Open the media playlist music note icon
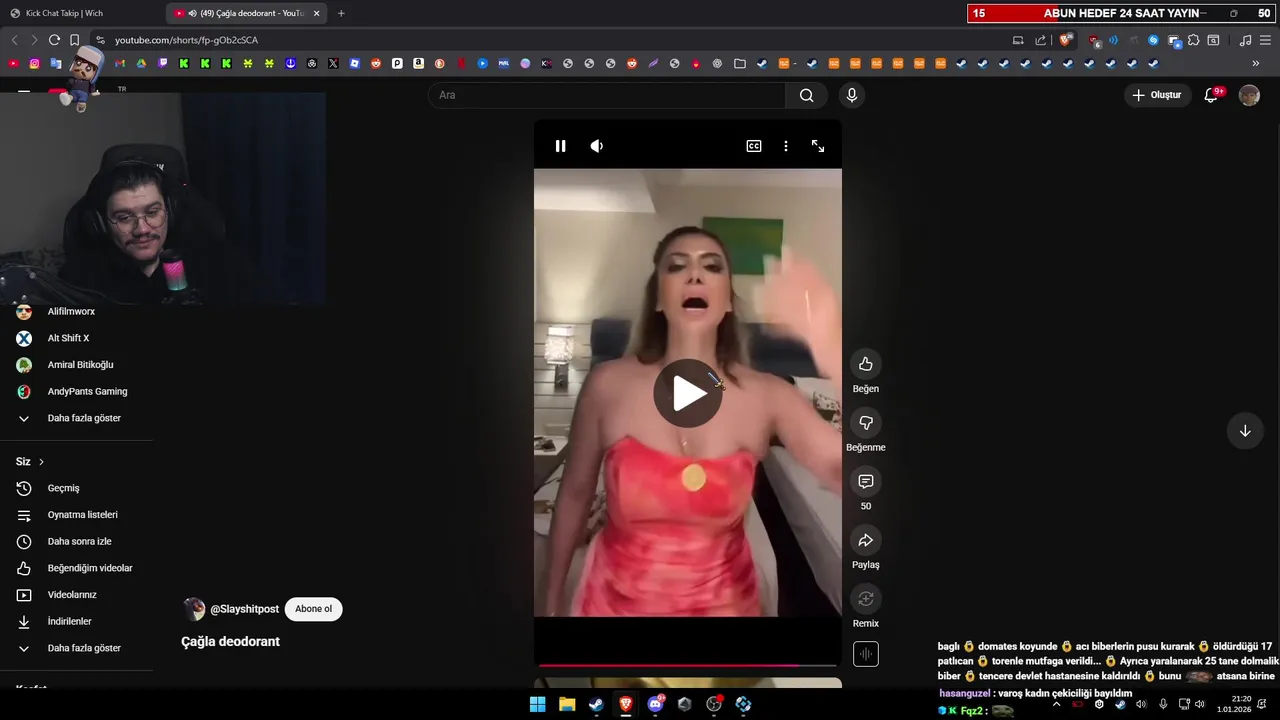 1245,40
